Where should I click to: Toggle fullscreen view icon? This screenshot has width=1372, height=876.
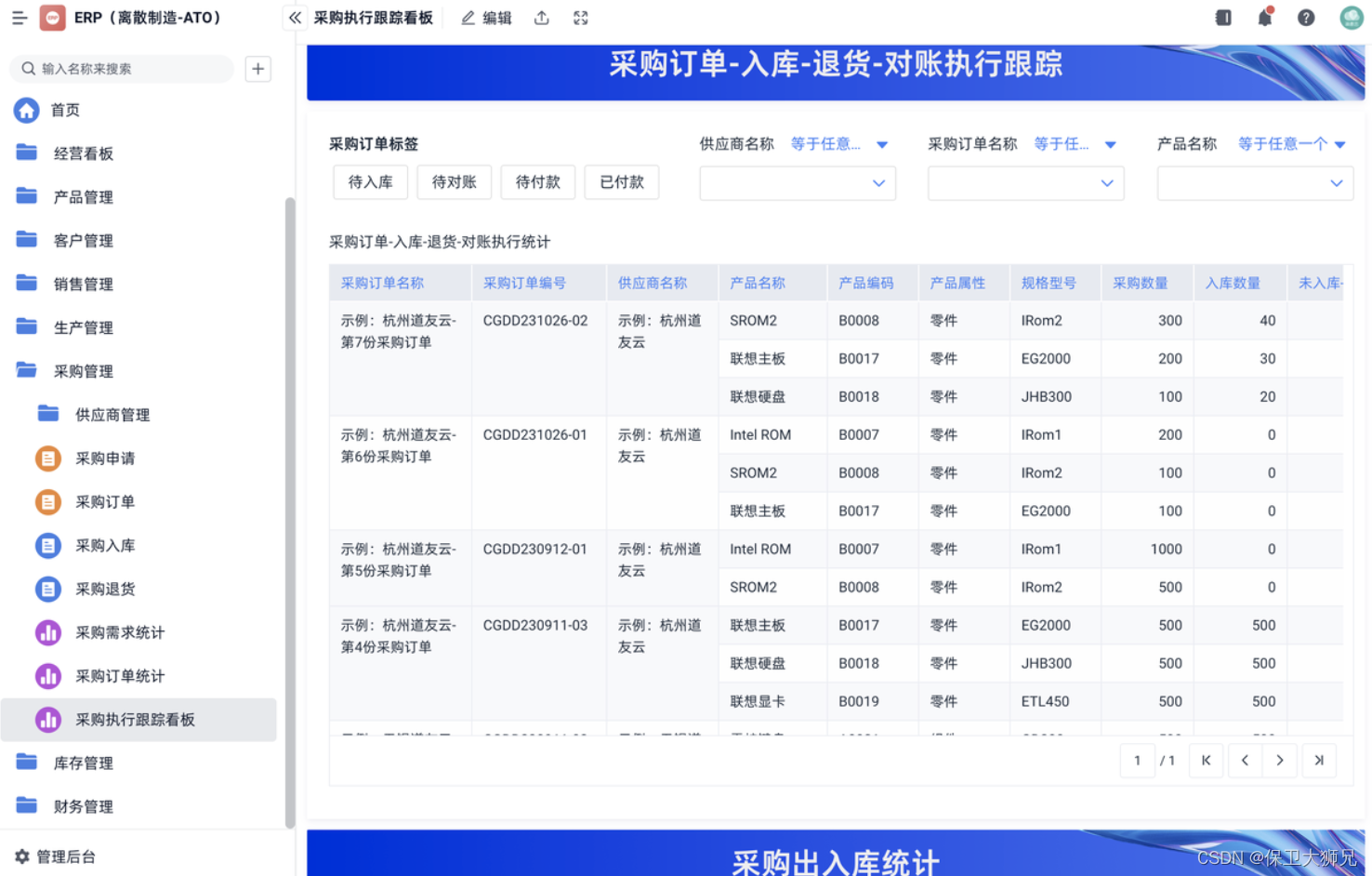581,18
